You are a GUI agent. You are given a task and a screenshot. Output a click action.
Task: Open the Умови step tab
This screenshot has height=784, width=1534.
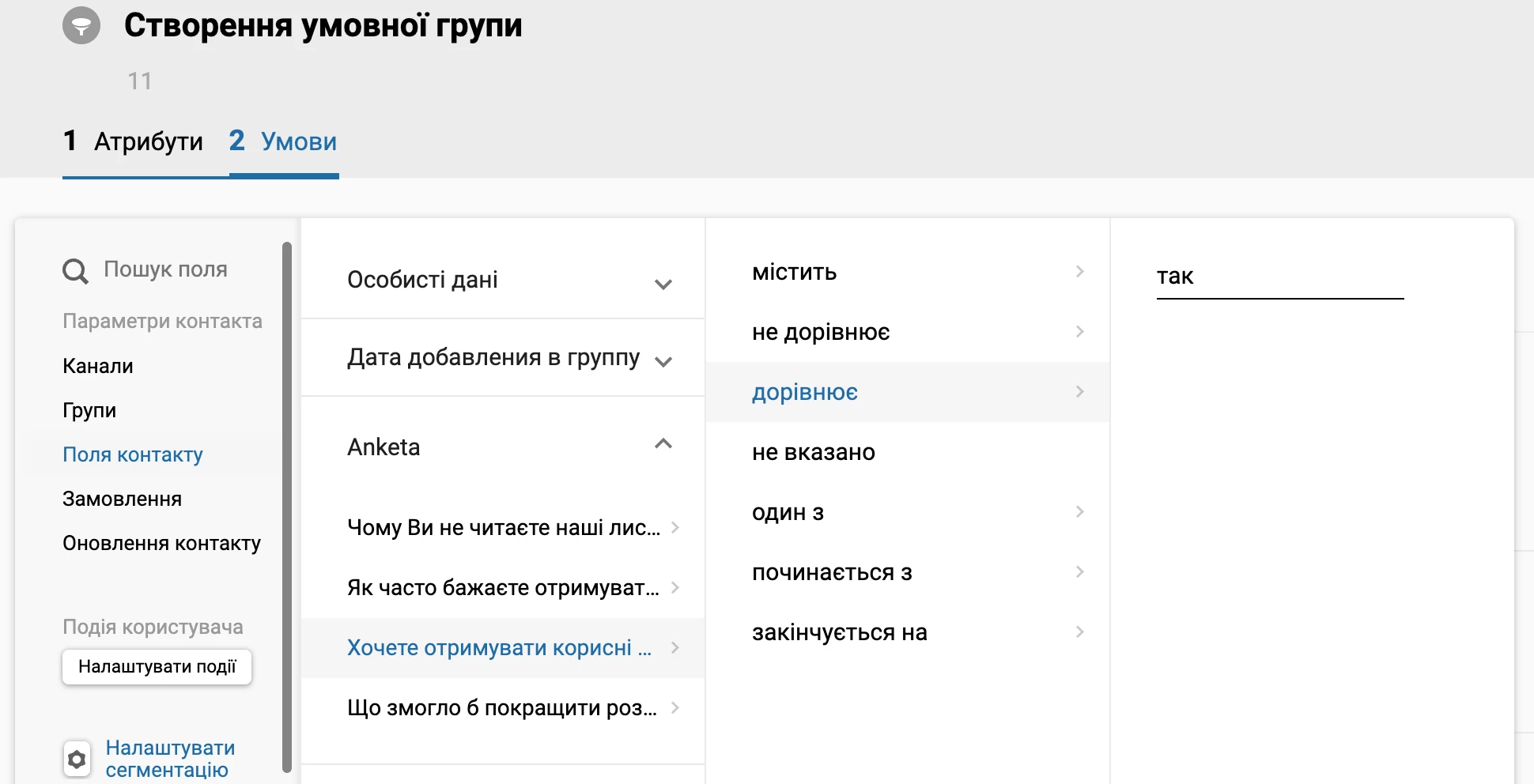(283, 141)
